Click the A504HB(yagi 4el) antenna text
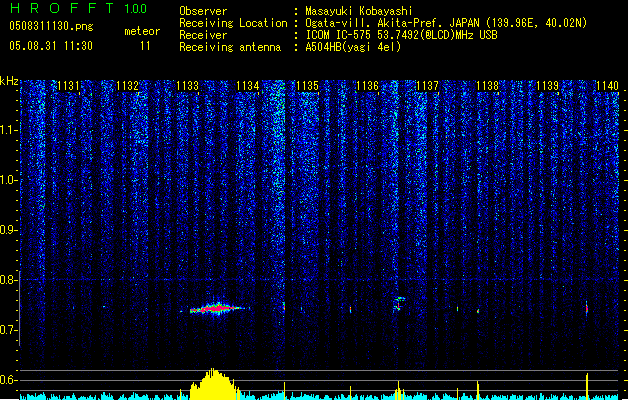The image size is (629, 400). pyautogui.click(x=353, y=47)
